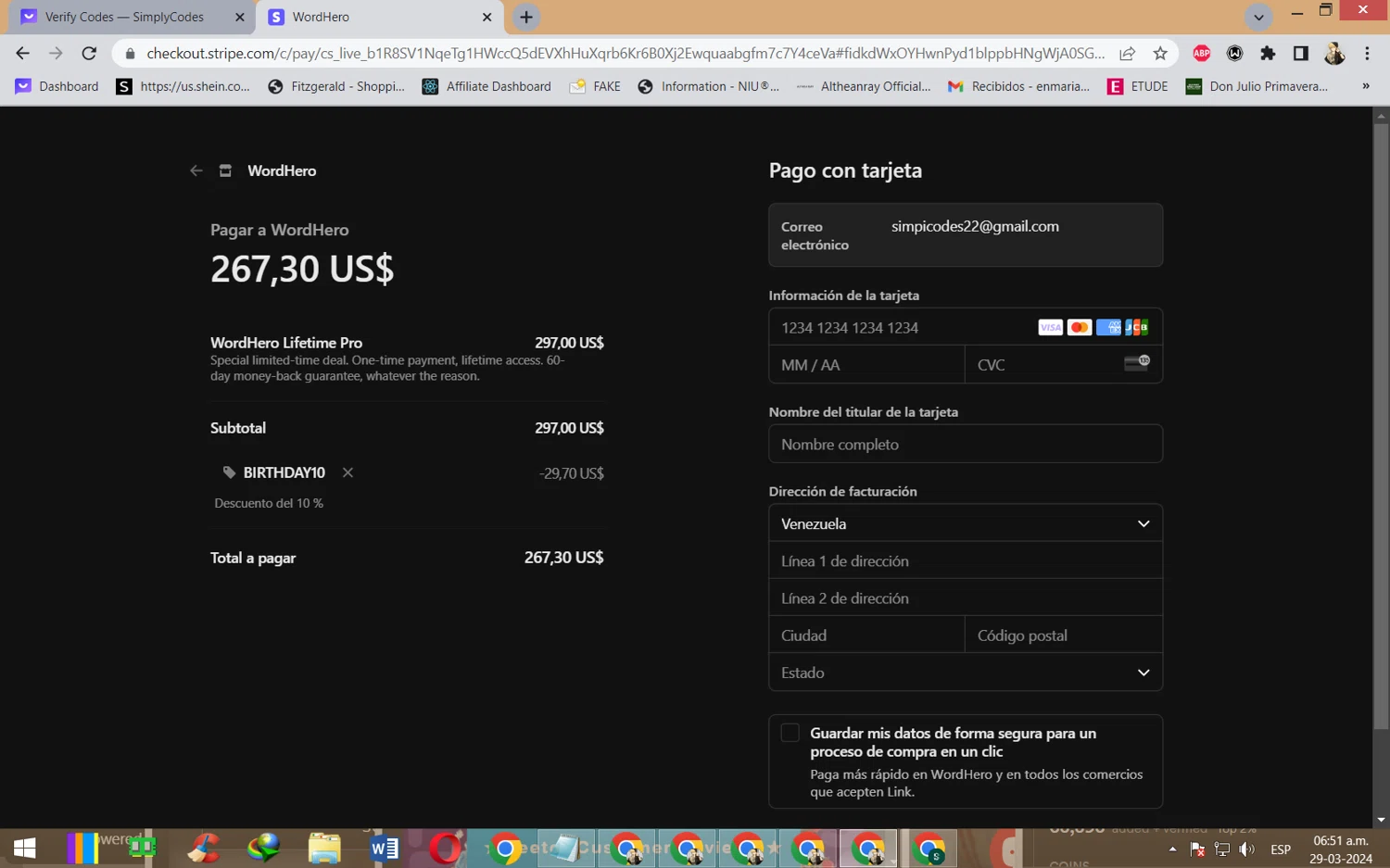Open Altheanray Official bookmark
The image size is (1390, 868).
pos(864,86)
